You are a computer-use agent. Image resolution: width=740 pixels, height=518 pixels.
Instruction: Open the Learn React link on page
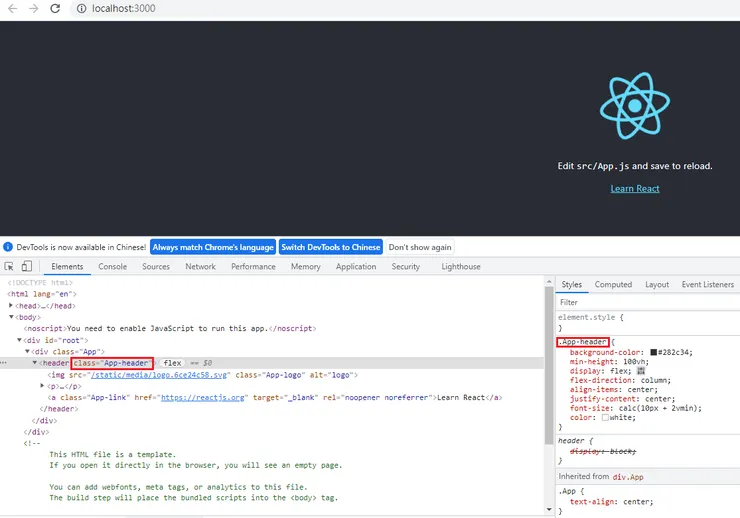(x=635, y=189)
